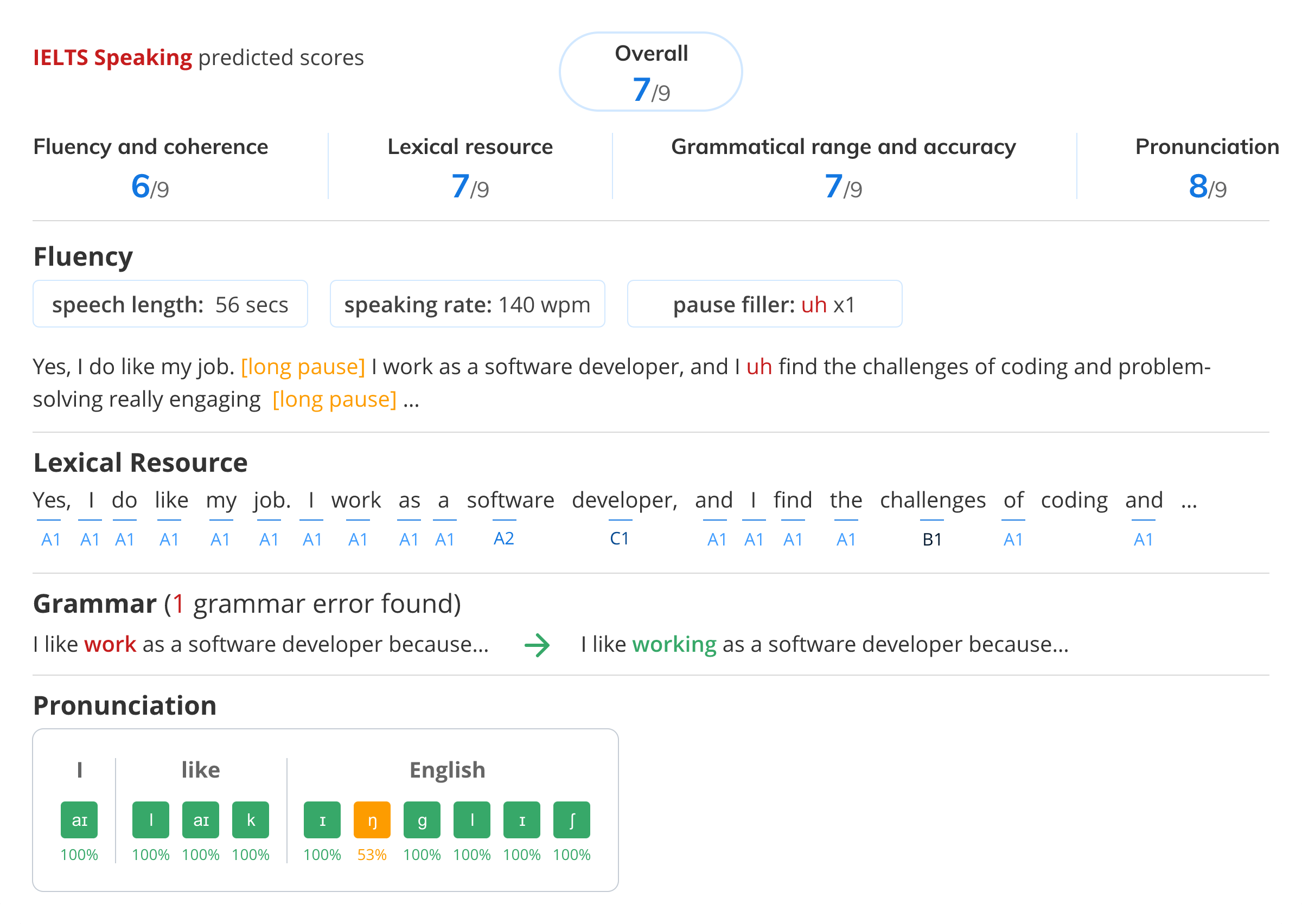
Task: Click the k phoneme tile in like
Action: point(251,820)
